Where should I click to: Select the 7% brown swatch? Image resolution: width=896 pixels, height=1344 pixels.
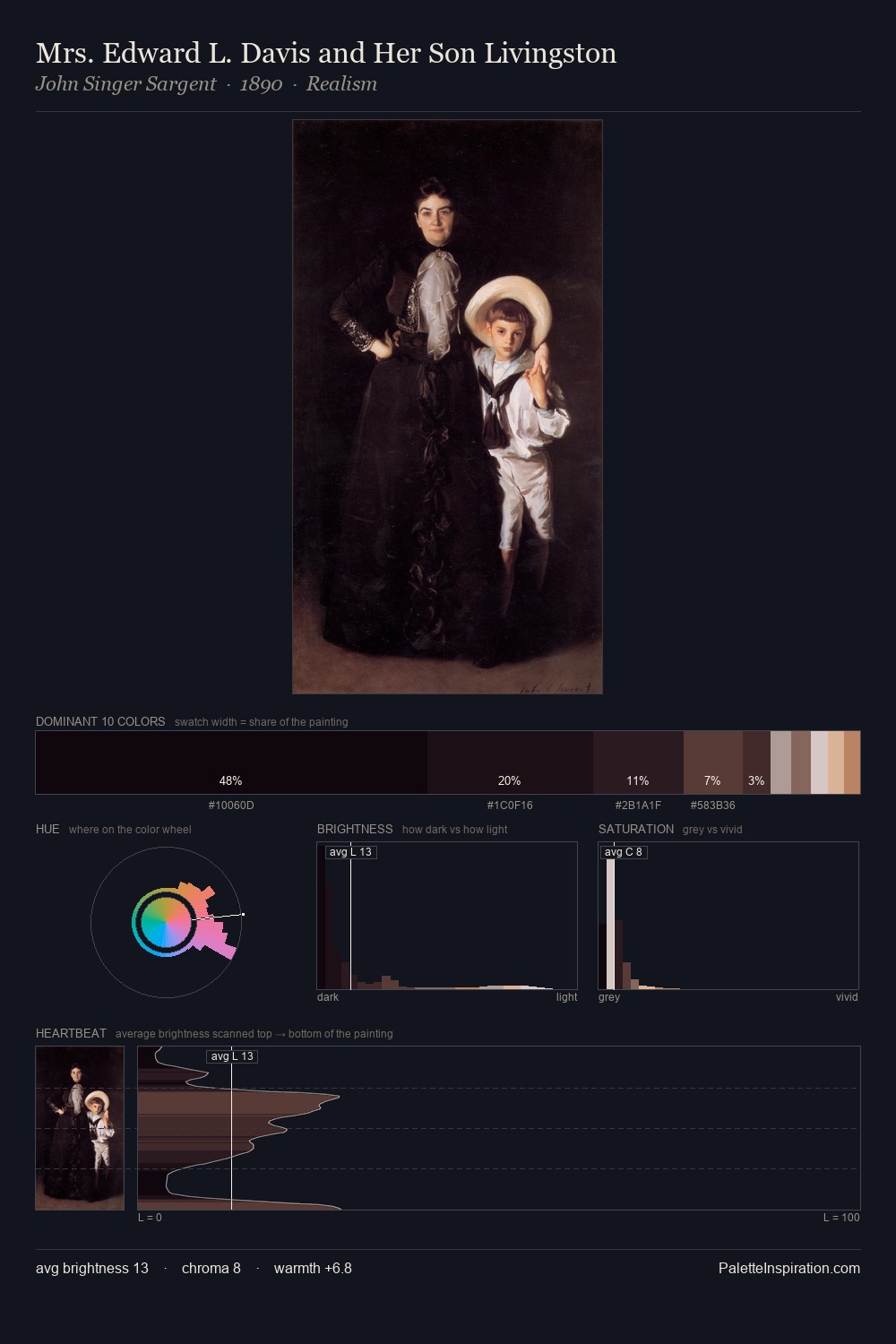pos(712,762)
